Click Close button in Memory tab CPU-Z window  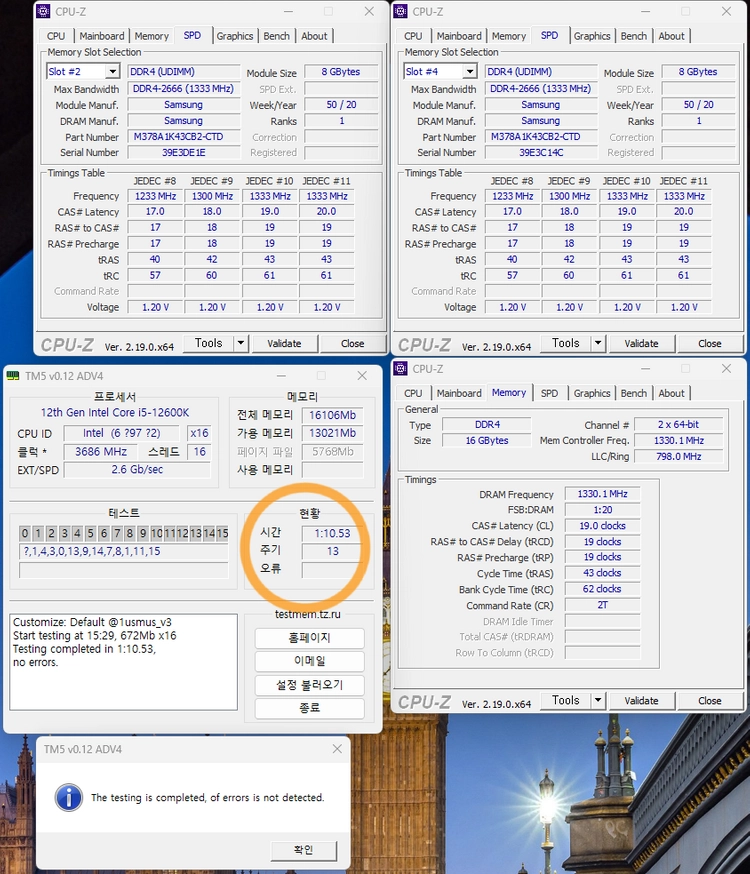[710, 701]
